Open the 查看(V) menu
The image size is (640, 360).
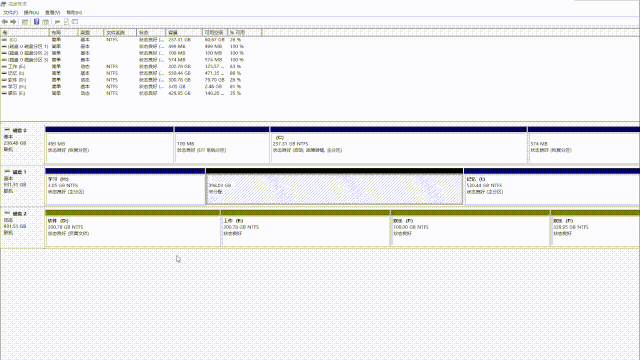[52, 13]
